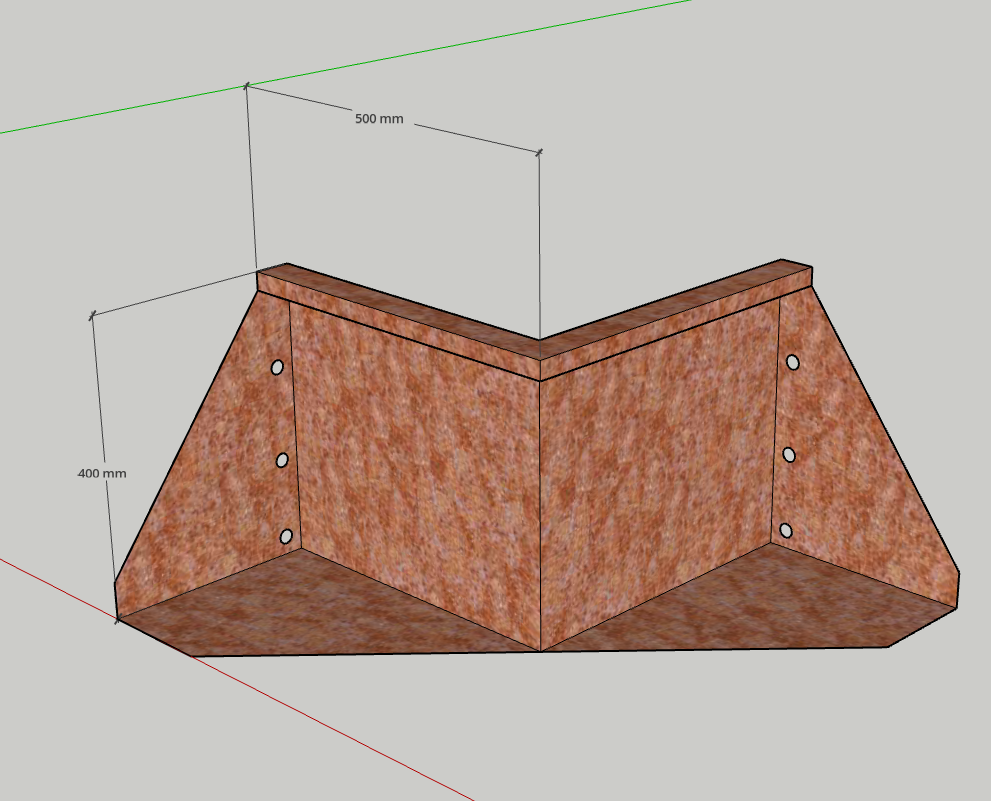This screenshot has width=991, height=801.
Task: Select the middle hole on left panel
Action: (280, 461)
